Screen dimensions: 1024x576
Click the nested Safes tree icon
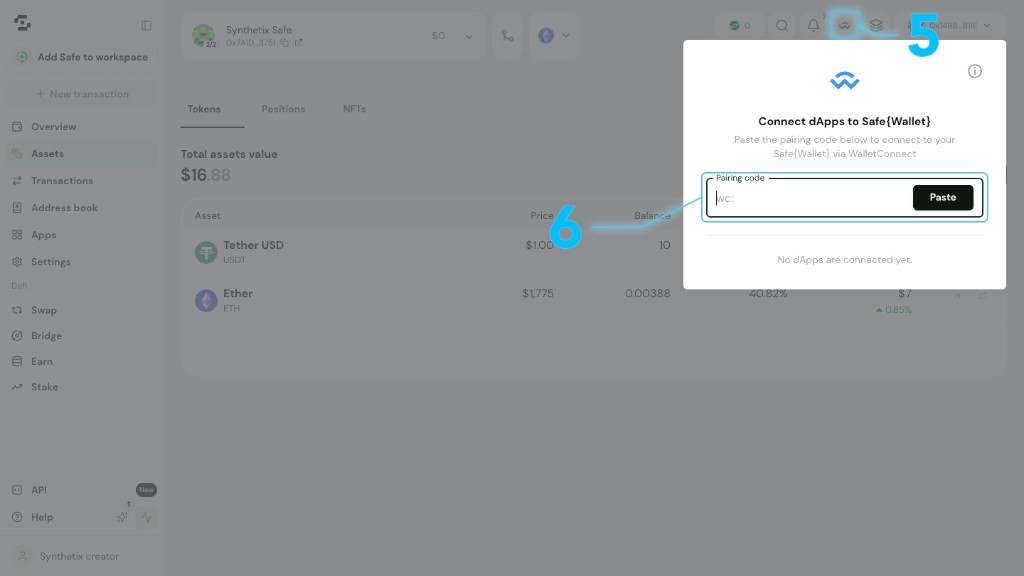tap(507, 36)
